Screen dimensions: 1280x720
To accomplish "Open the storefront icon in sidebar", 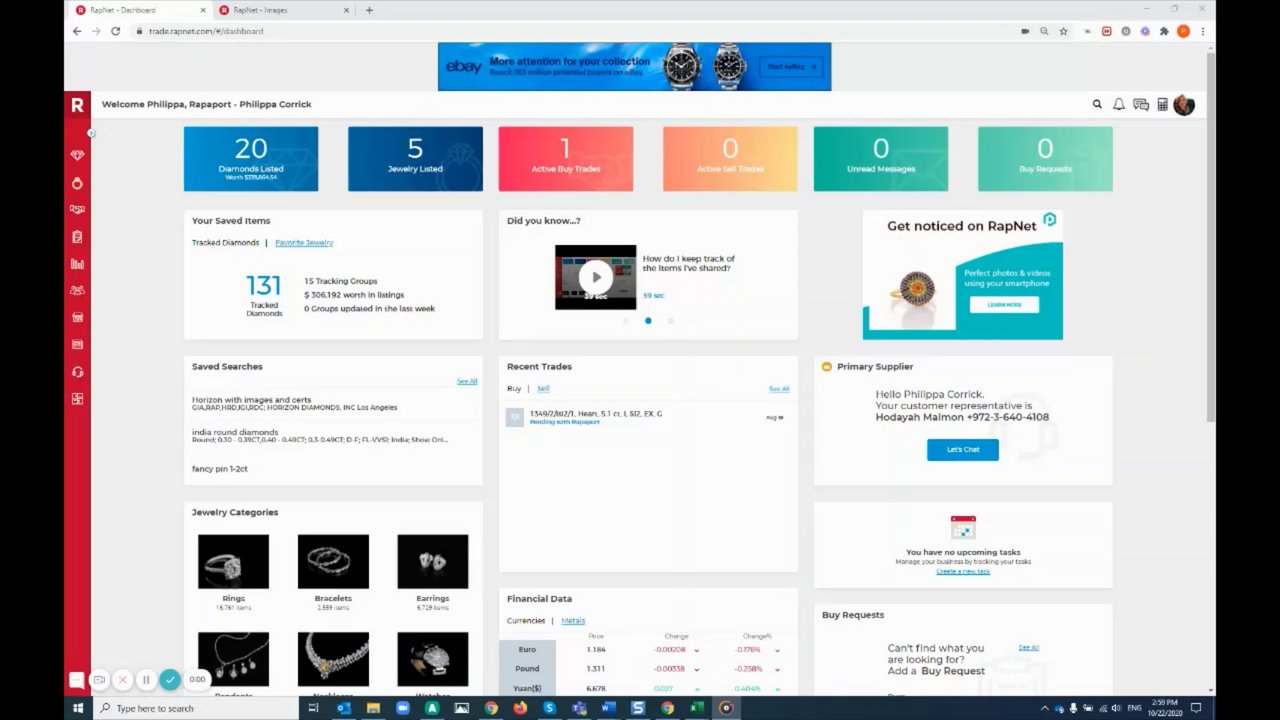I will click(x=77, y=318).
